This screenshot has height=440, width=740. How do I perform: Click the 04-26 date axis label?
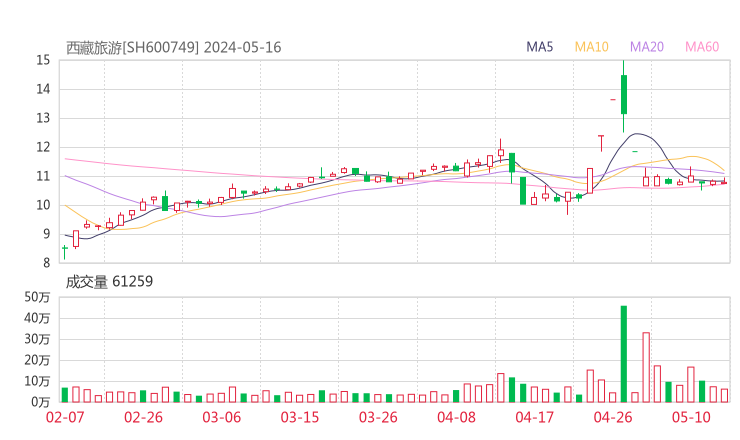point(613,417)
